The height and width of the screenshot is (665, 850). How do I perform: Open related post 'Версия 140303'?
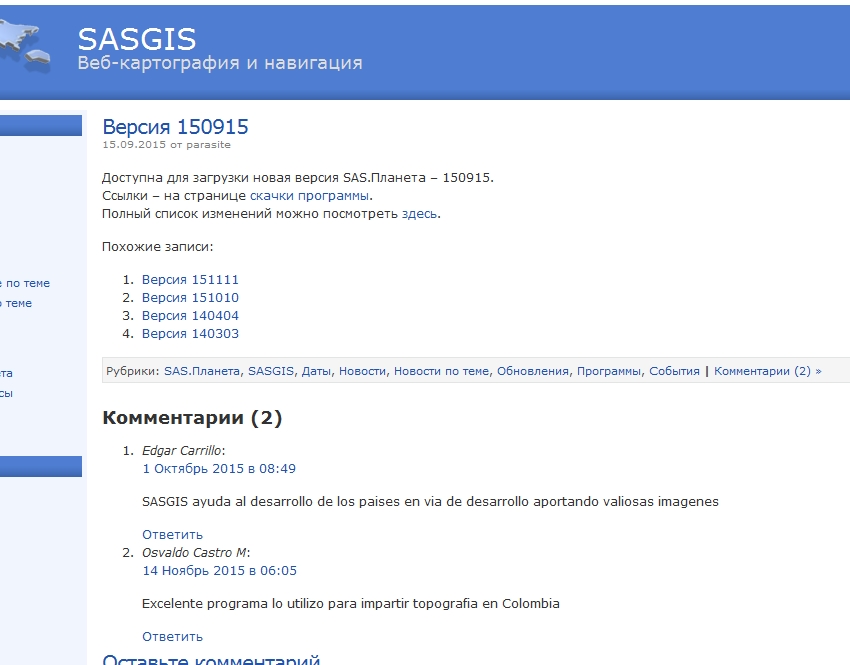pos(190,334)
